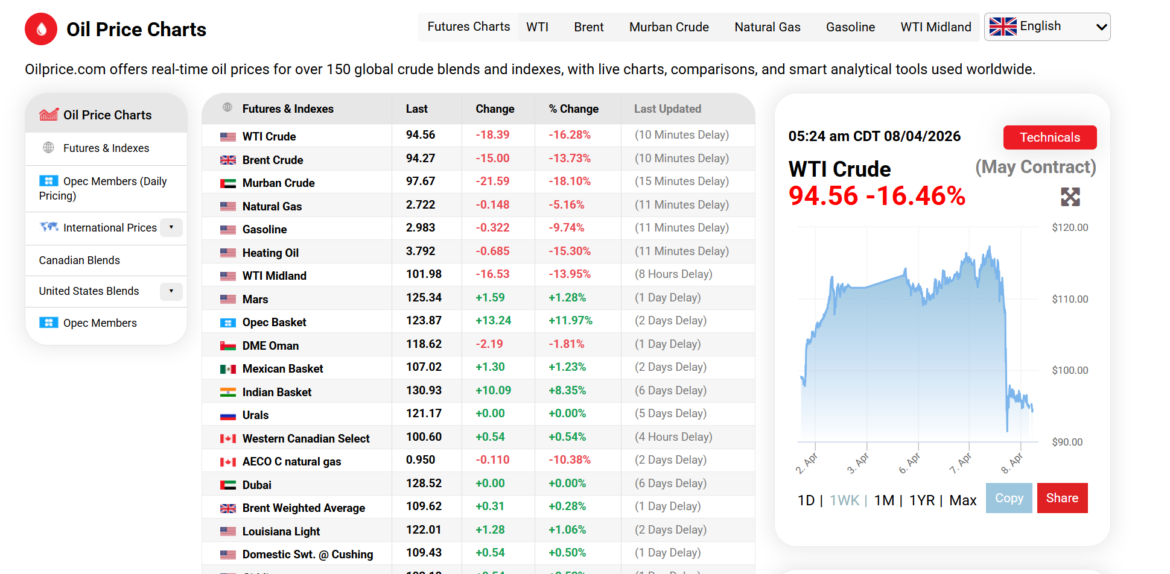The width and height of the screenshot is (1170, 574).
Task: Click the AECO C natural gas value 0.950
Action: click(x=421, y=460)
